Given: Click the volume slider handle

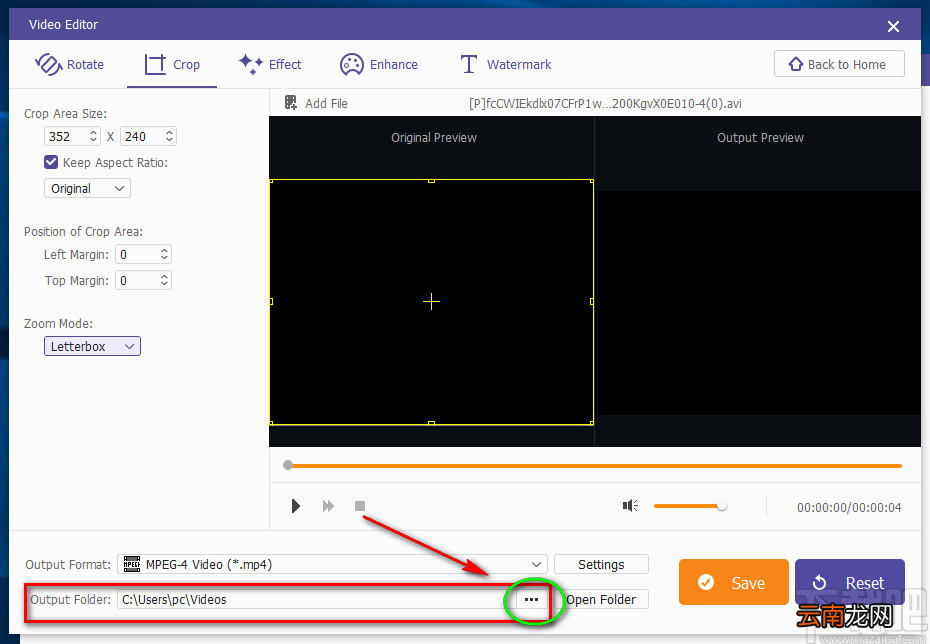Looking at the screenshot, I should tap(722, 506).
